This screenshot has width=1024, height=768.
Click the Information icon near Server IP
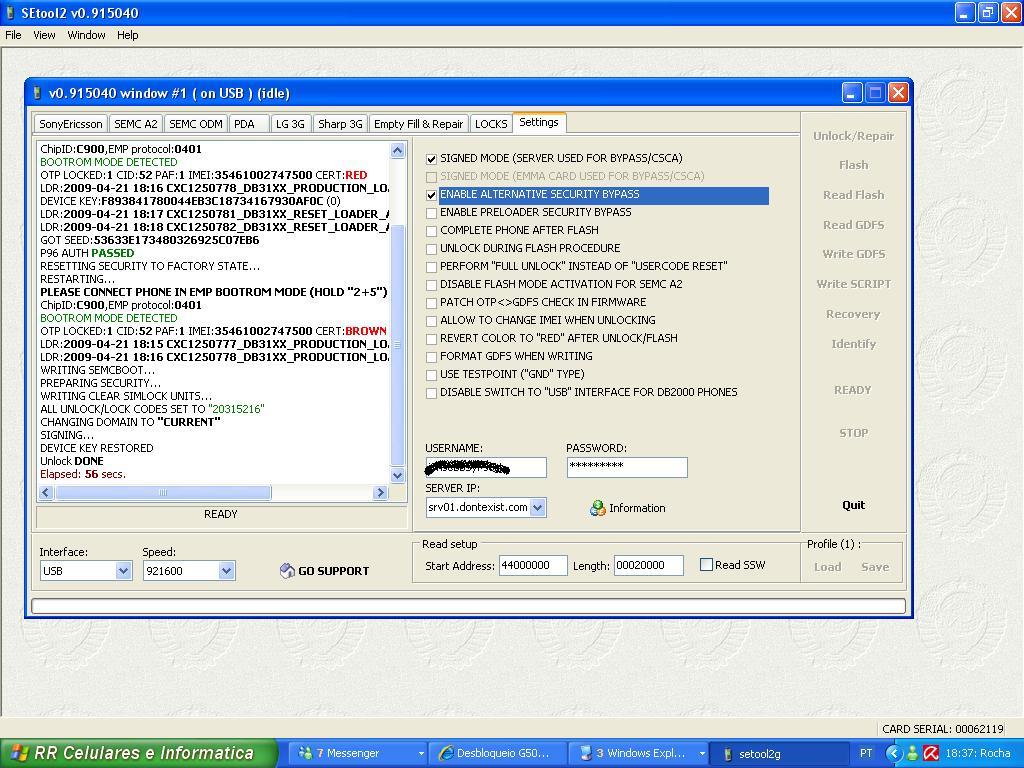click(597, 508)
